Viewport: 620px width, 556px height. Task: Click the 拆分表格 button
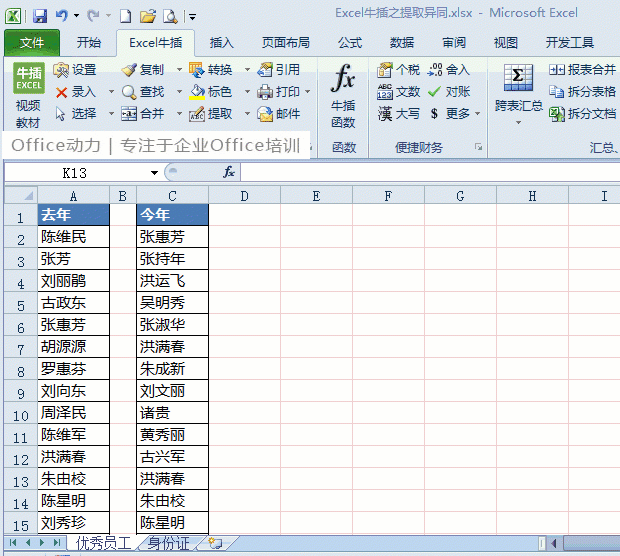coord(582,92)
